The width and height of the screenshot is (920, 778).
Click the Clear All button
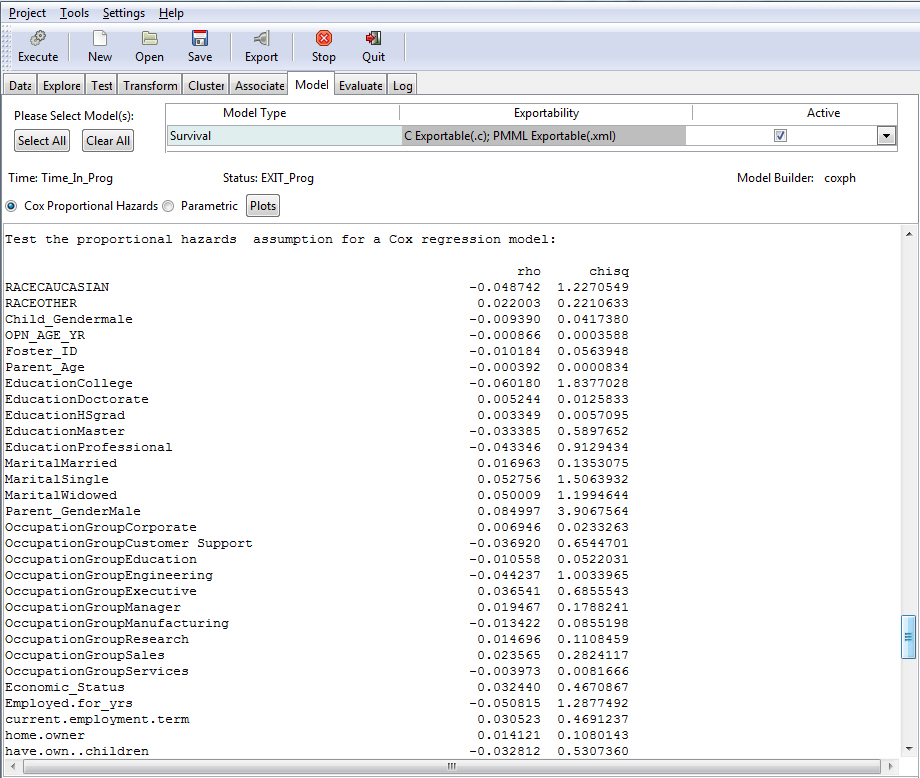point(108,141)
